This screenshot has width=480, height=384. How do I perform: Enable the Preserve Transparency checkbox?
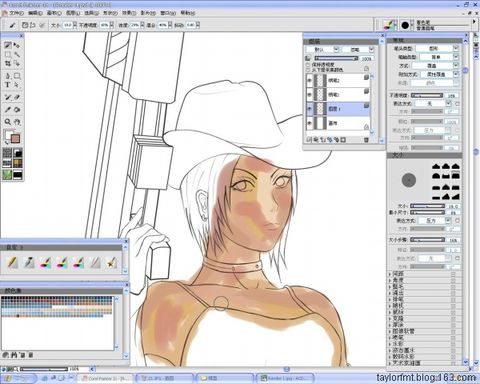[x=308, y=65]
